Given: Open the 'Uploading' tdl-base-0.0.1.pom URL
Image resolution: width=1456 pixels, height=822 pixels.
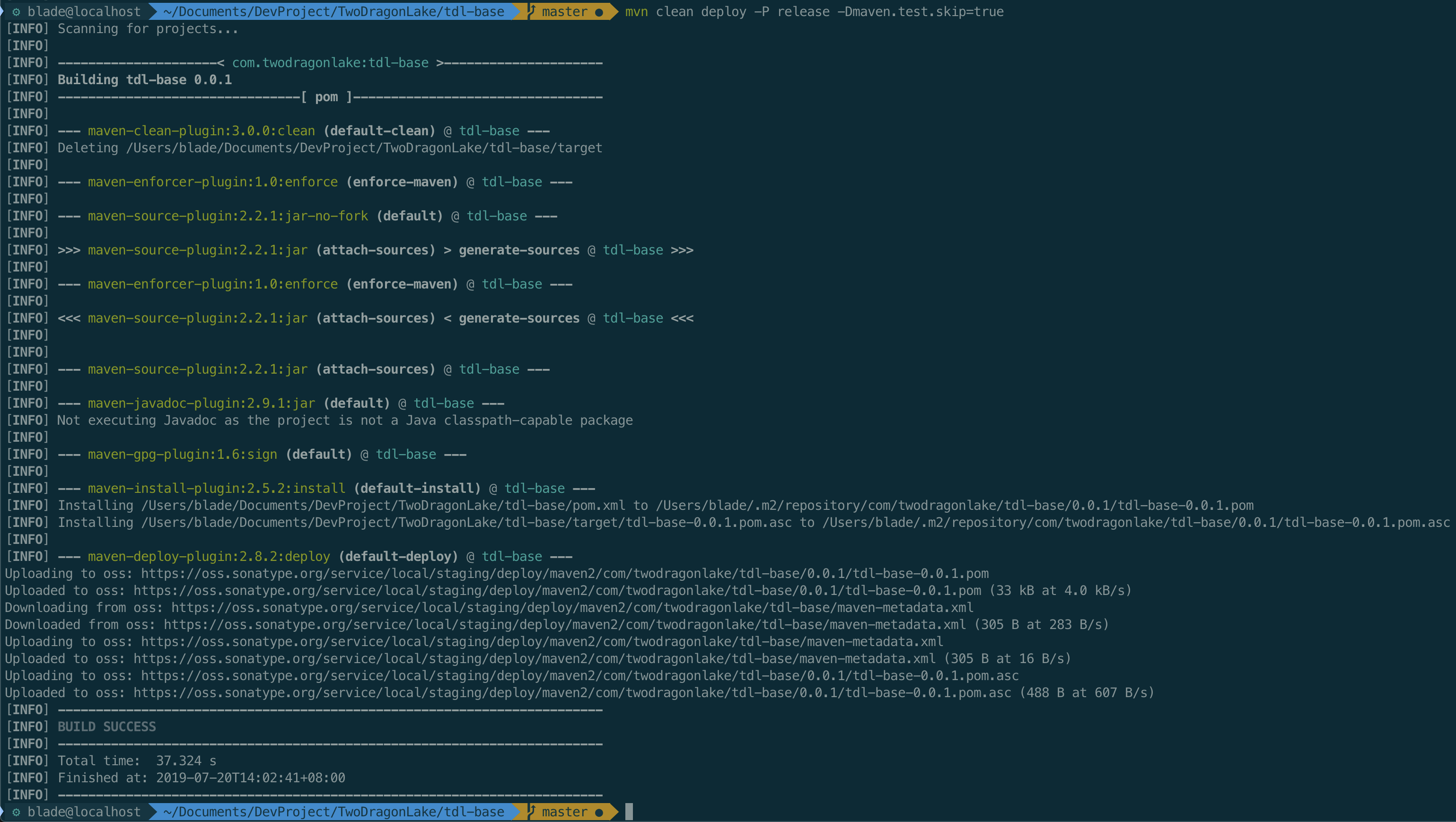Looking at the screenshot, I should [565, 573].
